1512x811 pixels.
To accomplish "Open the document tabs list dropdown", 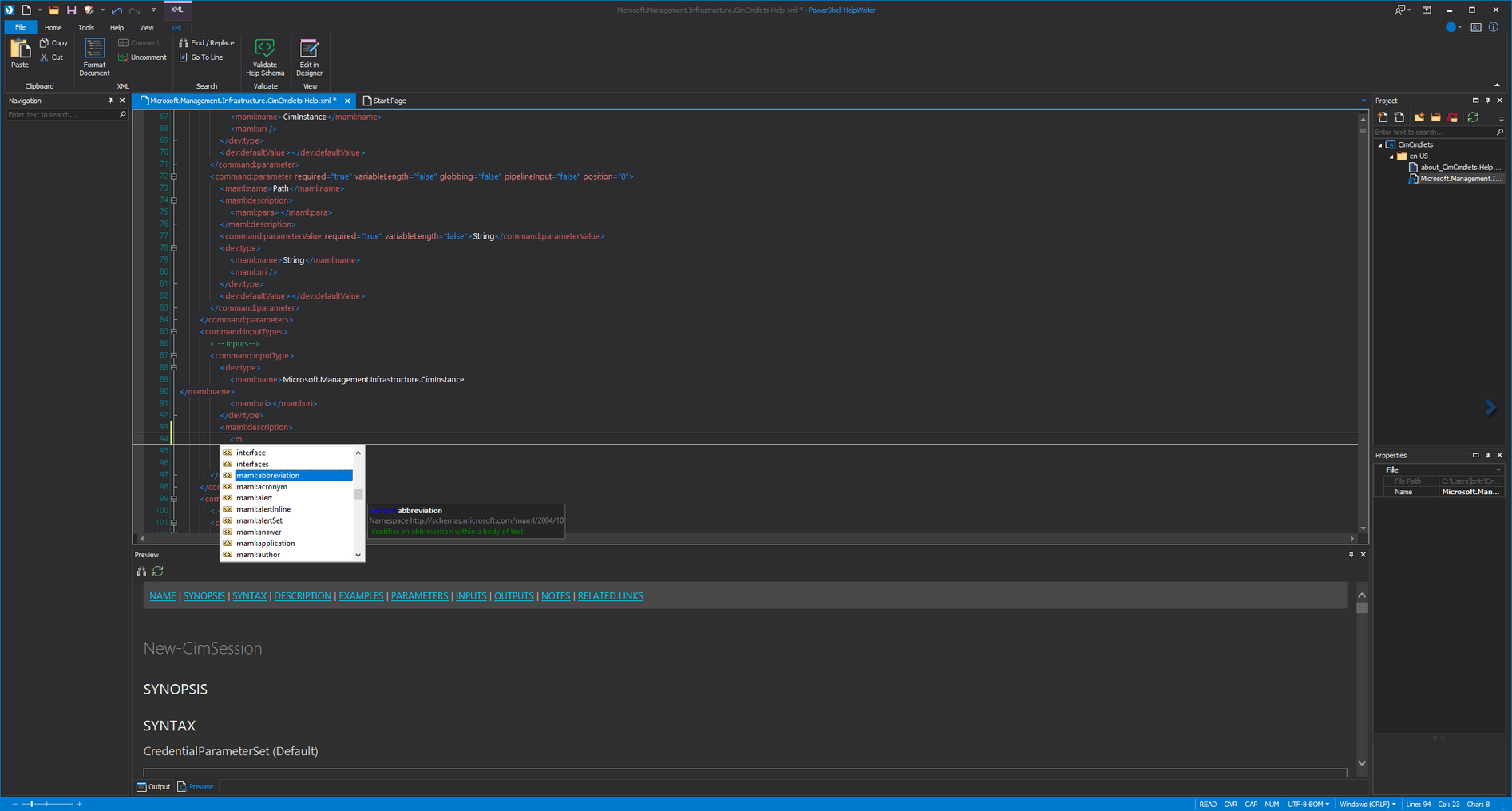I will click(x=1364, y=101).
